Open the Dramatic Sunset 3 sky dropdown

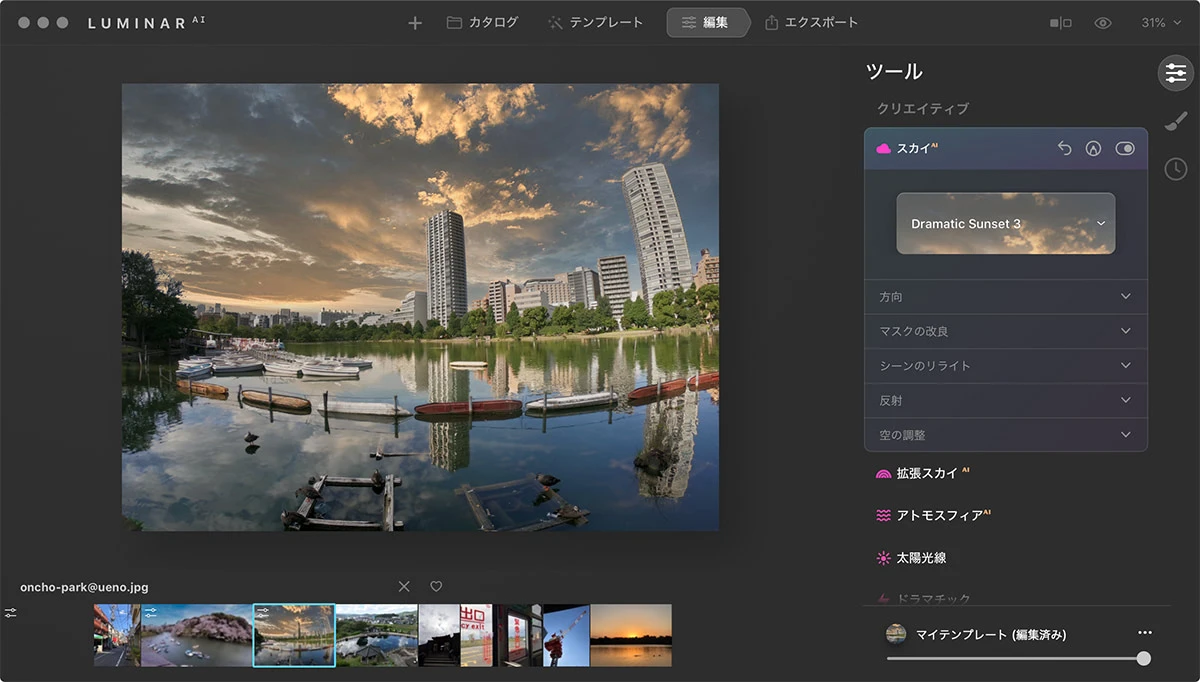tap(1006, 223)
